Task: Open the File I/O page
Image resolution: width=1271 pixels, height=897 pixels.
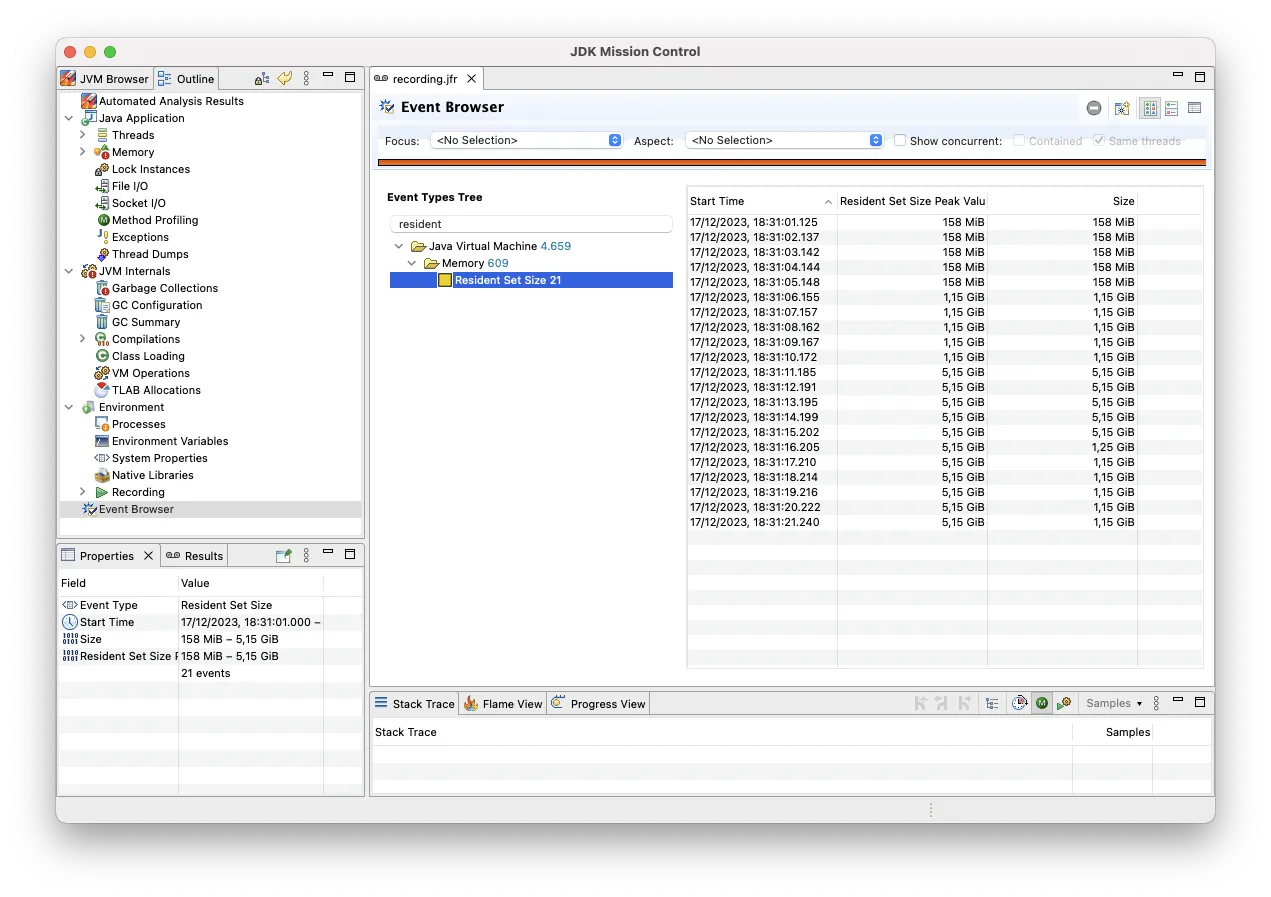Action: pyautogui.click(x=129, y=186)
